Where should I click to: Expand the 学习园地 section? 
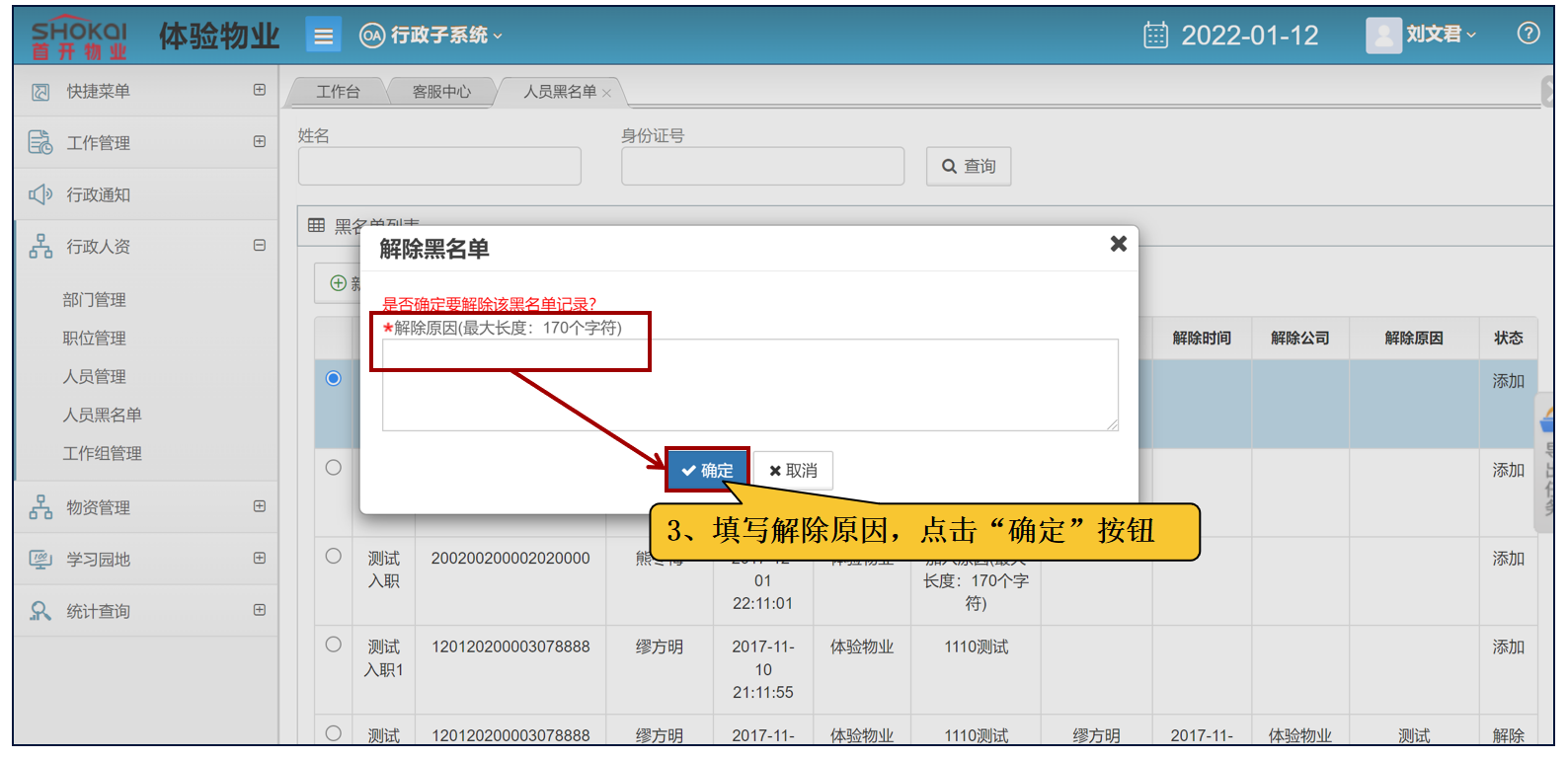(x=259, y=558)
